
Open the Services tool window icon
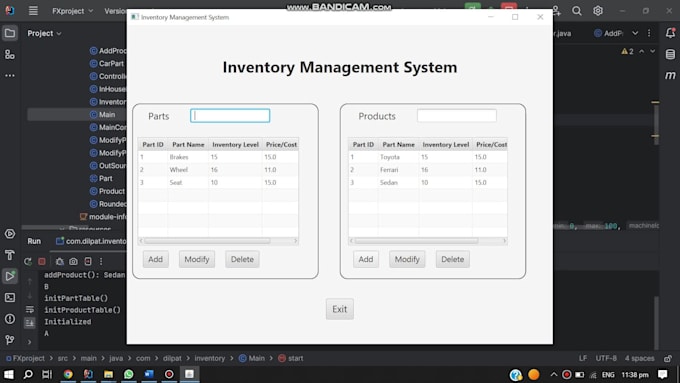pyautogui.click(x=10, y=234)
